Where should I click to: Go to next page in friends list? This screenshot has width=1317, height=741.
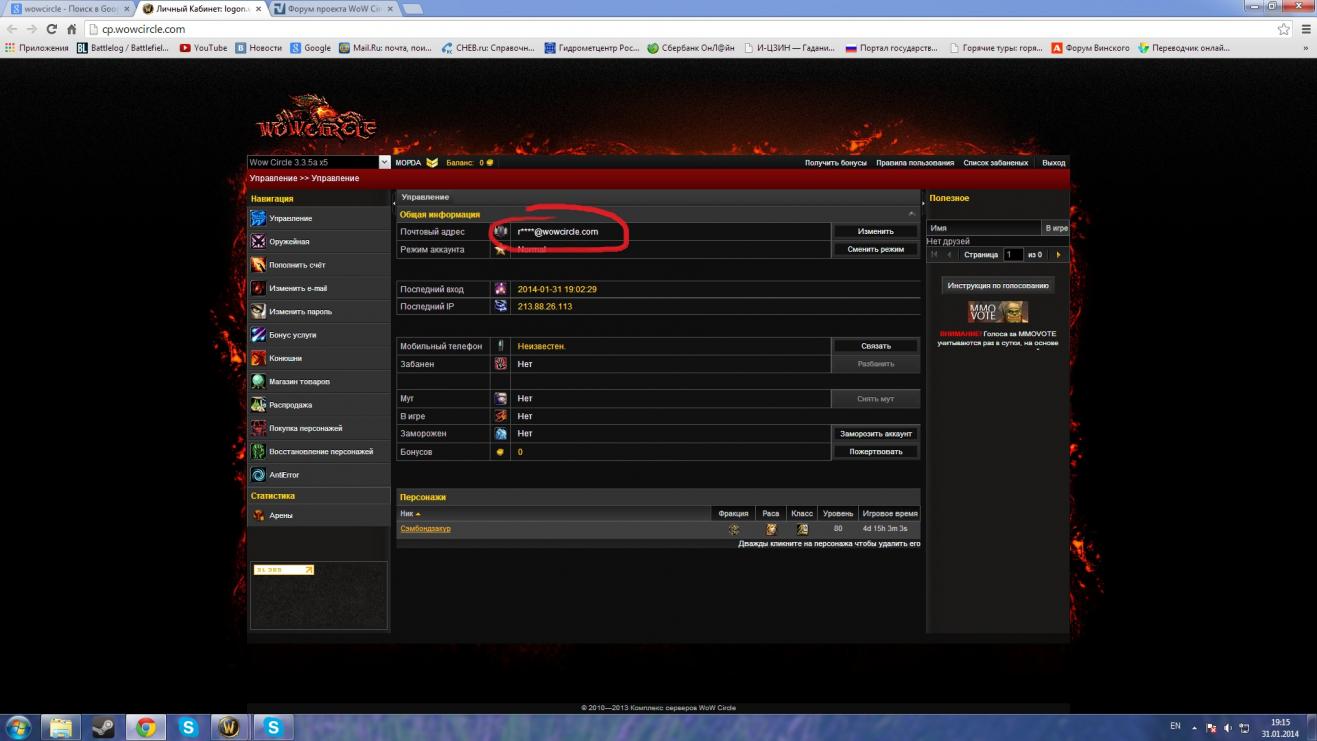tap(1058, 255)
